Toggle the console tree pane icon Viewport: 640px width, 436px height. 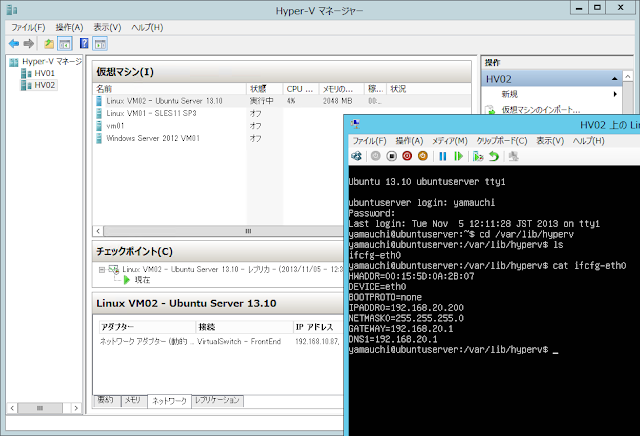coord(64,43)
